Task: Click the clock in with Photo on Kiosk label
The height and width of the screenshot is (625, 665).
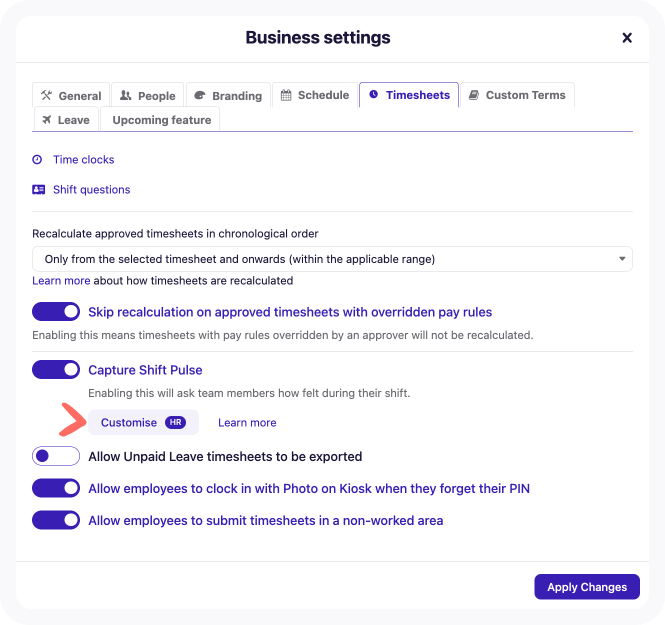Action: [309, 488]
